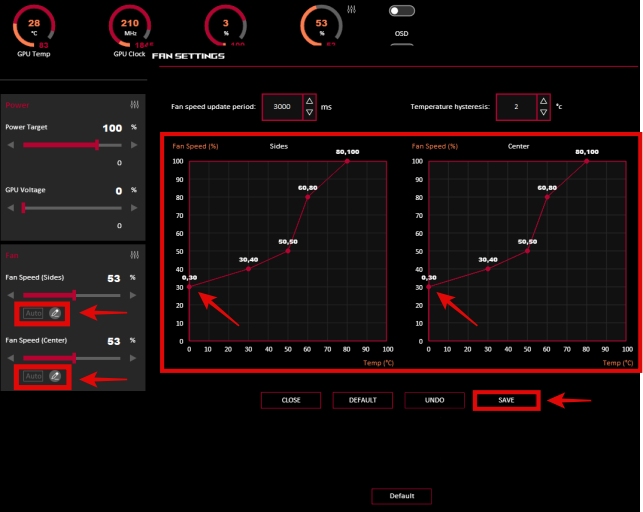This screenshot has height=512, width=643.
Task: Select the 80,100 point on Center graph
Action: click(x=587, y=161)
